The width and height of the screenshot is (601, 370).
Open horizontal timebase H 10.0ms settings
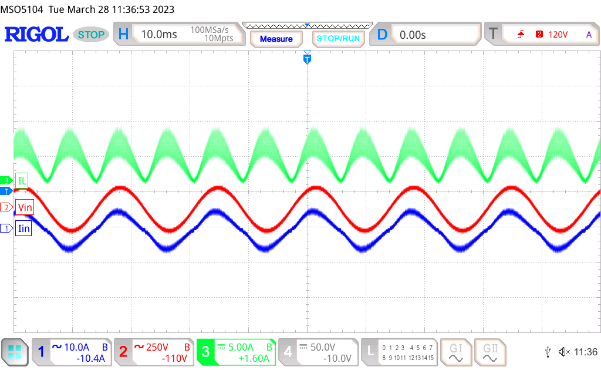[x=179, y=34]
